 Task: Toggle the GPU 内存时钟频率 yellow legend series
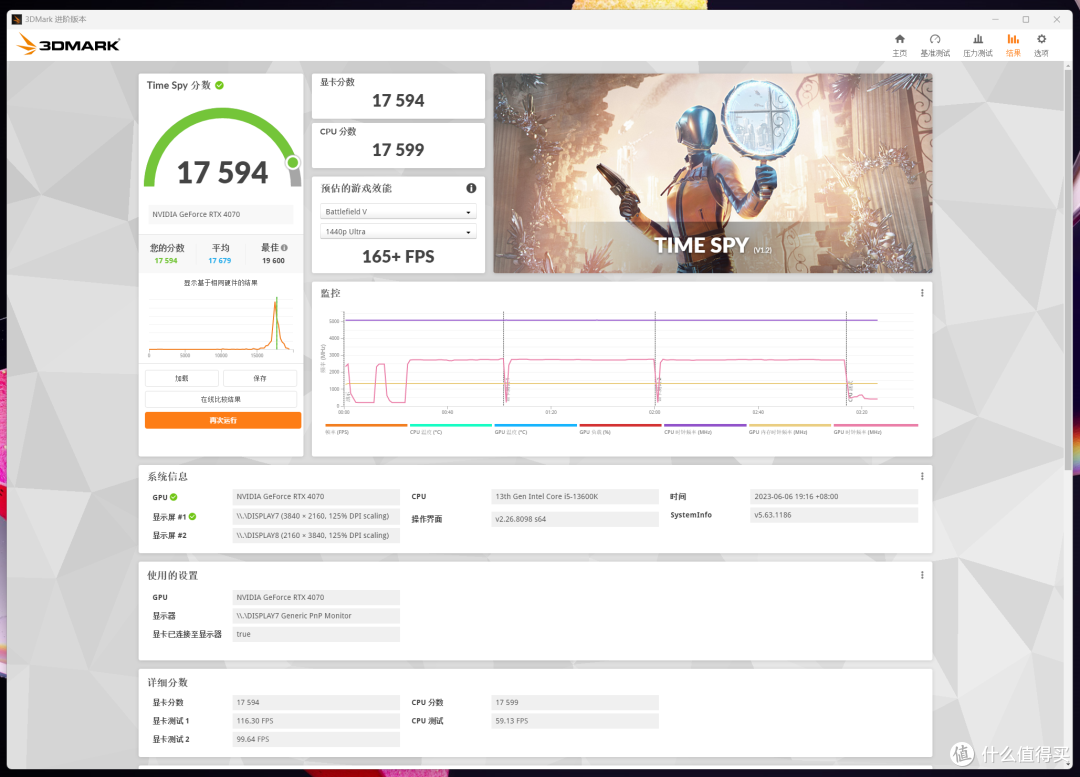[x=789, y=429]
